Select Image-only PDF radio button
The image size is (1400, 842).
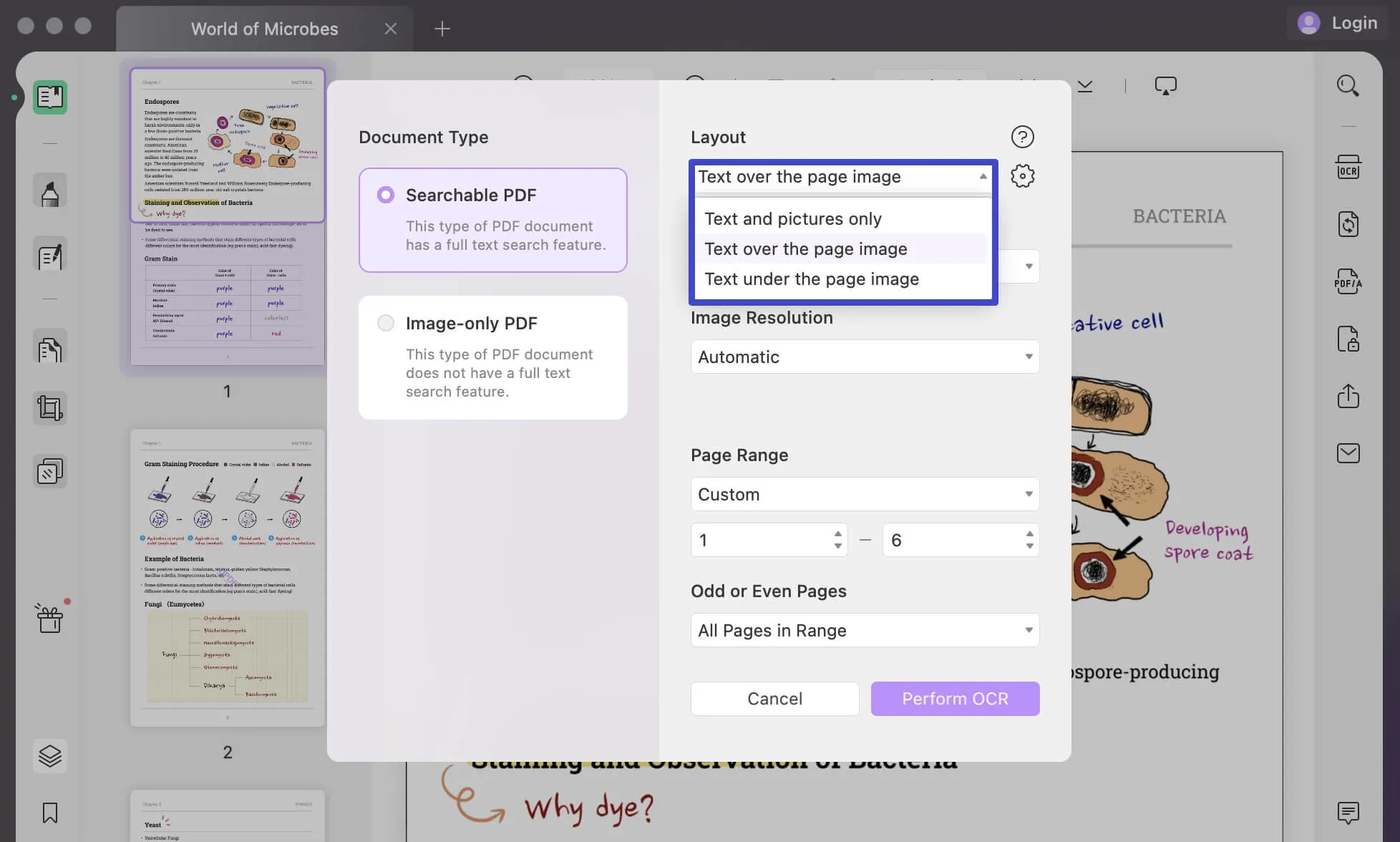[386, 322]
